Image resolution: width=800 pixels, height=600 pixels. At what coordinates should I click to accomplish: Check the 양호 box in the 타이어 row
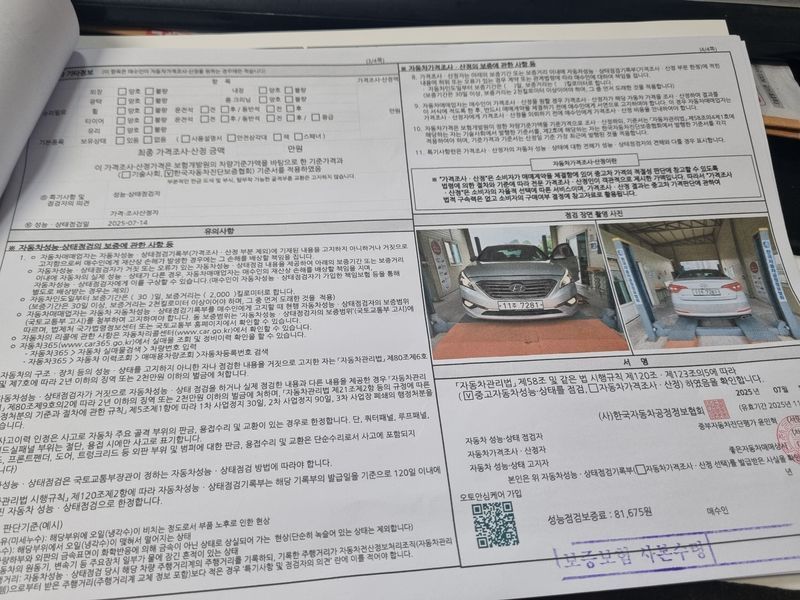[x=121, y=120]
